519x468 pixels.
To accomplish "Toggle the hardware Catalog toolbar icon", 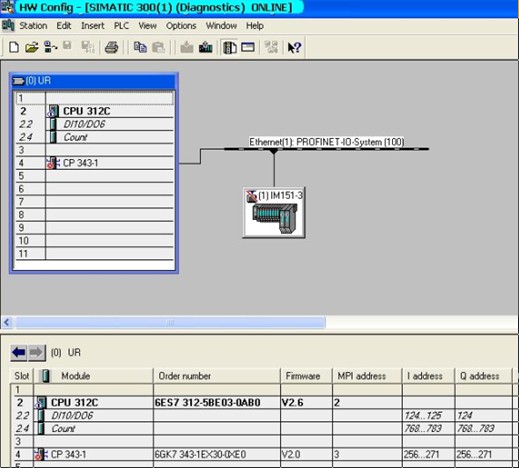I will [x=230, y=47].
